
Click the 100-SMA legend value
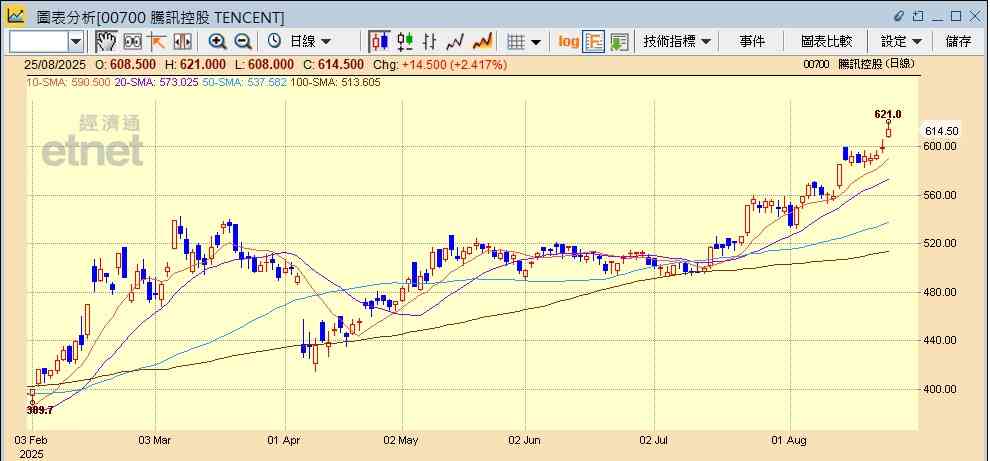pyautogui.click(x=335, y=82)
